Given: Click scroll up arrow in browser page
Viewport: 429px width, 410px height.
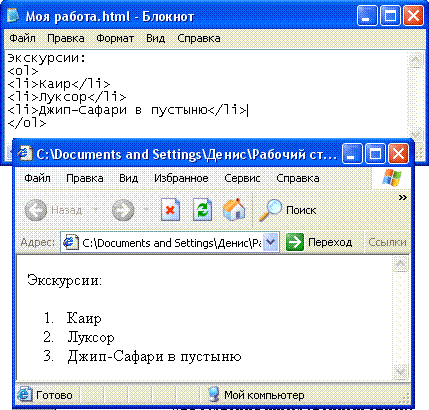Looking at the screenshot, I should click(400, 264).
